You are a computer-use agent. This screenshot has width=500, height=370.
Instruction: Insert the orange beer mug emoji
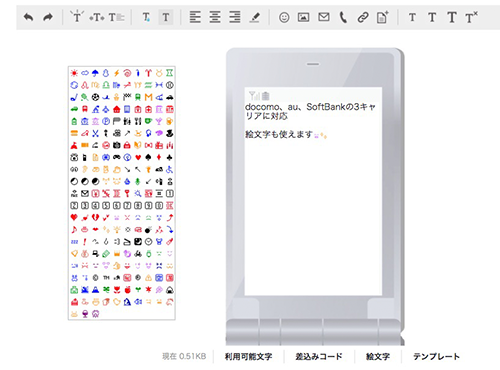(169, 121)
